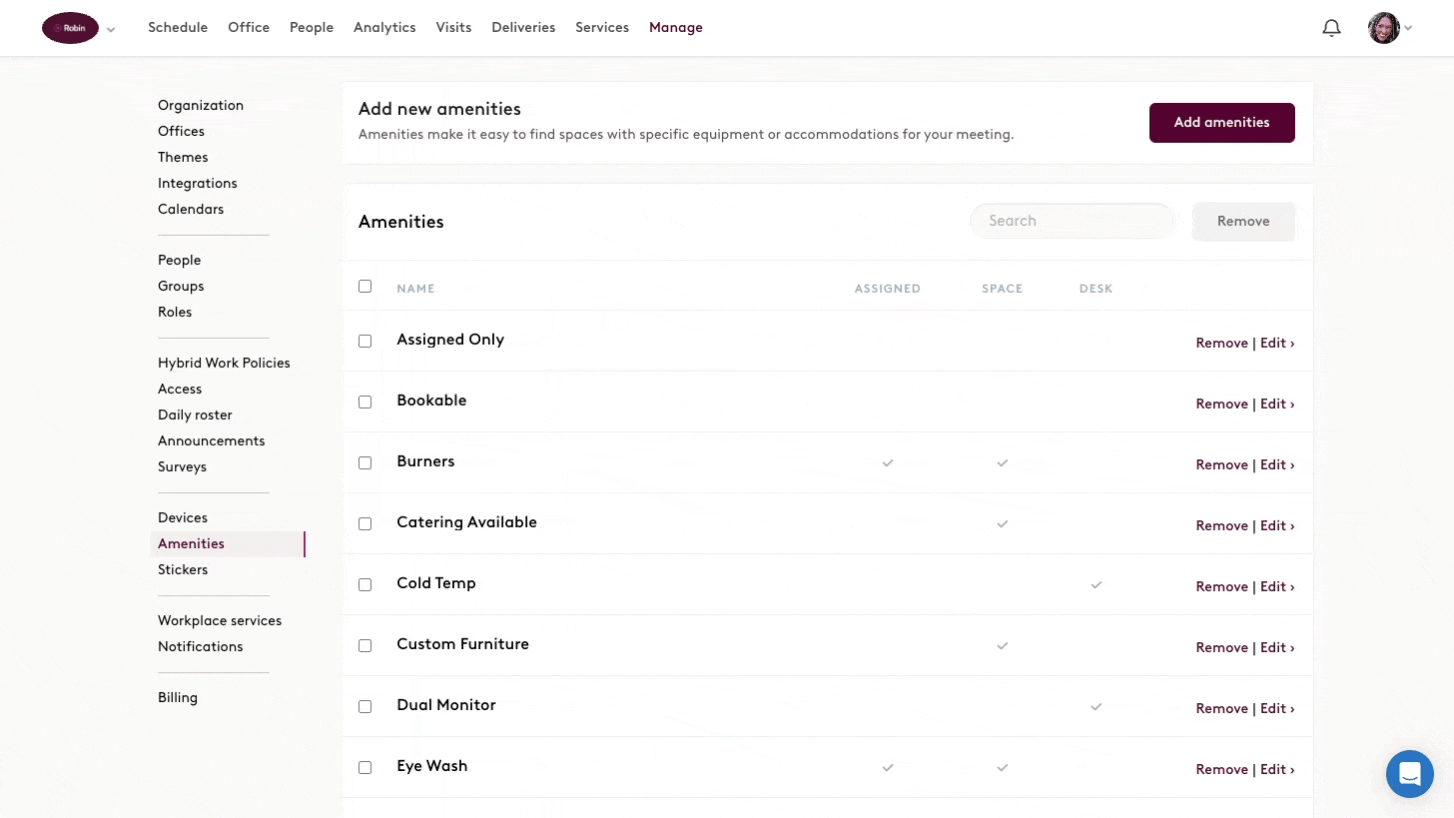Open Themes in sidebar

pyautogui.click(x=183, y=157)
